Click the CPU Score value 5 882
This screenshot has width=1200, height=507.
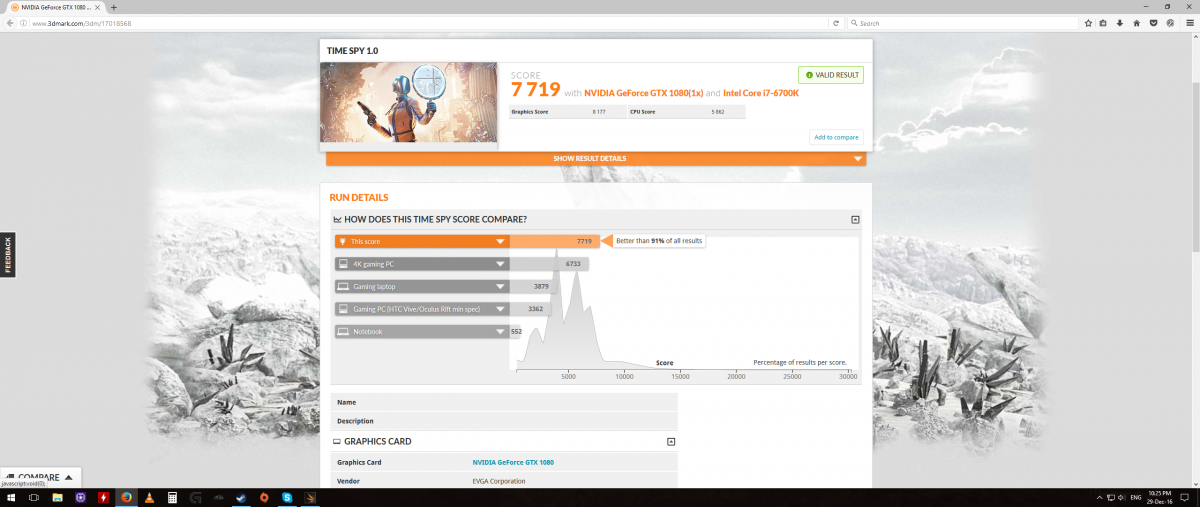coord(718,112)
